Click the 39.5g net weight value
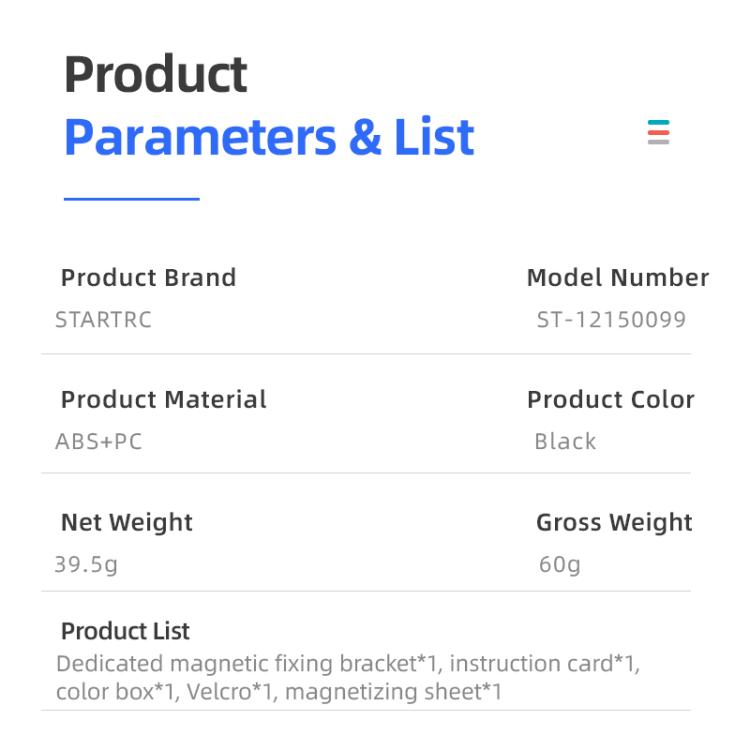Screen dimensions: 750x750 click(x=86, y=565)
